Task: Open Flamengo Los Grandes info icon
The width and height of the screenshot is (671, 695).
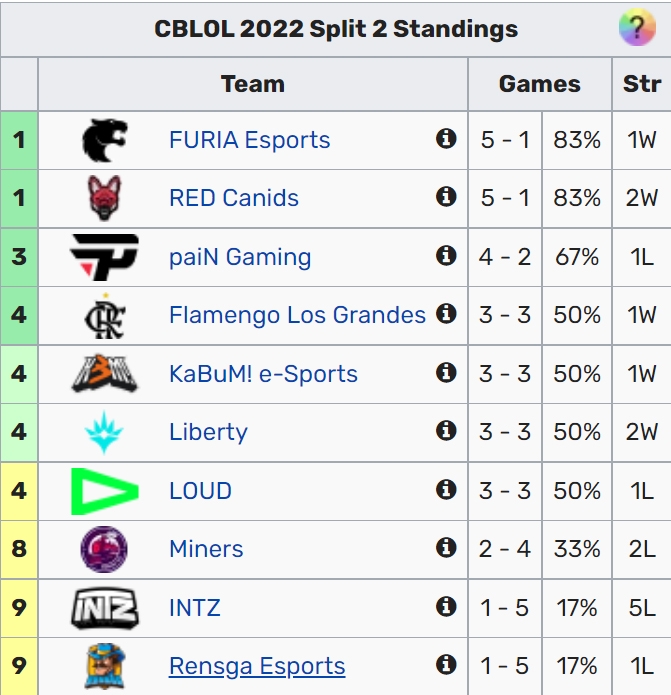Action: coord(446,314)
